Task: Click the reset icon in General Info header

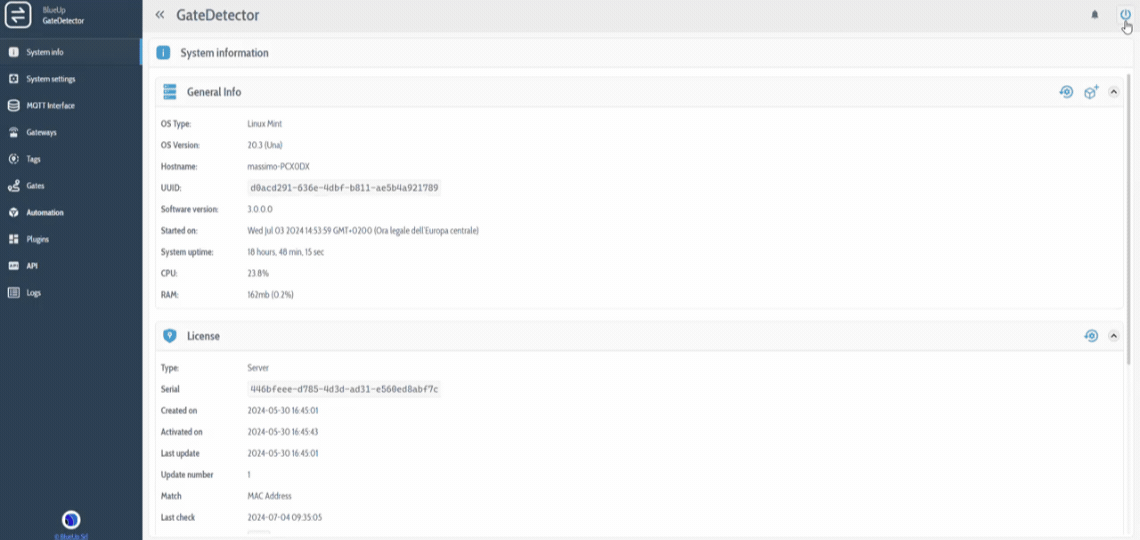Action: point(1066,92)
